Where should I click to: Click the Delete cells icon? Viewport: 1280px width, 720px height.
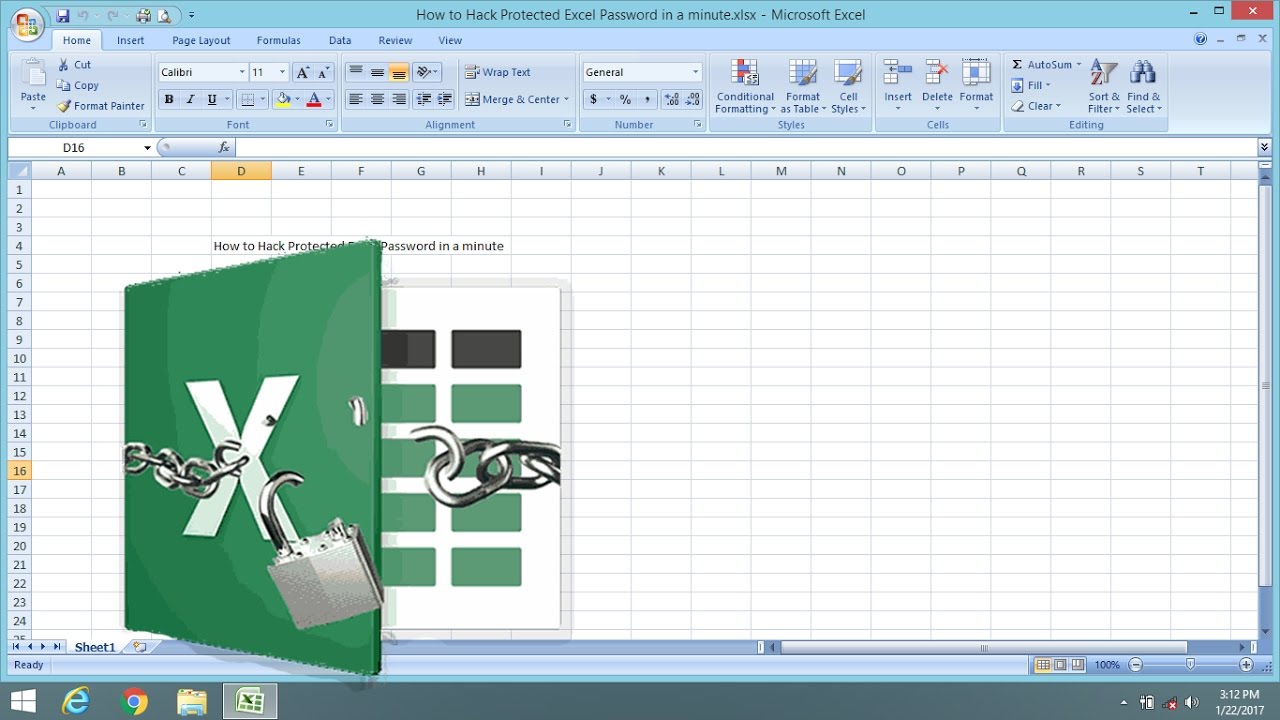[x=937, y=73]
